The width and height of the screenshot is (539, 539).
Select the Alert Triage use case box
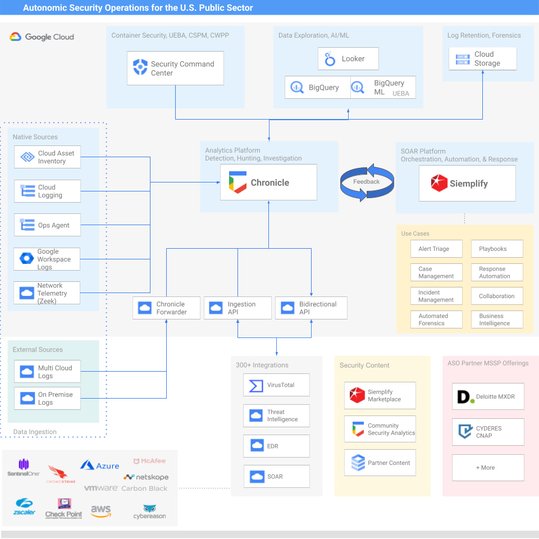pyautogui.click(x=436, y=249)
